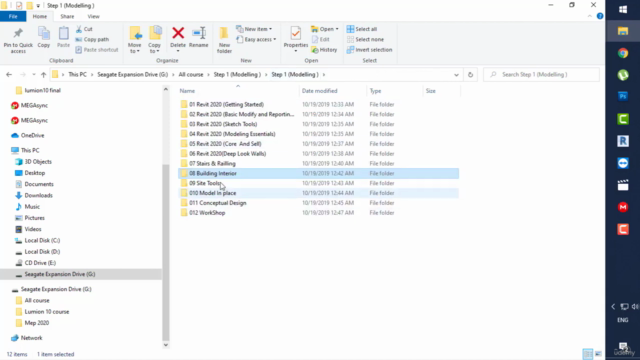Open the Open dropdown in ribbon
Viewport: 640px width, 360px height.
[324, 29]
